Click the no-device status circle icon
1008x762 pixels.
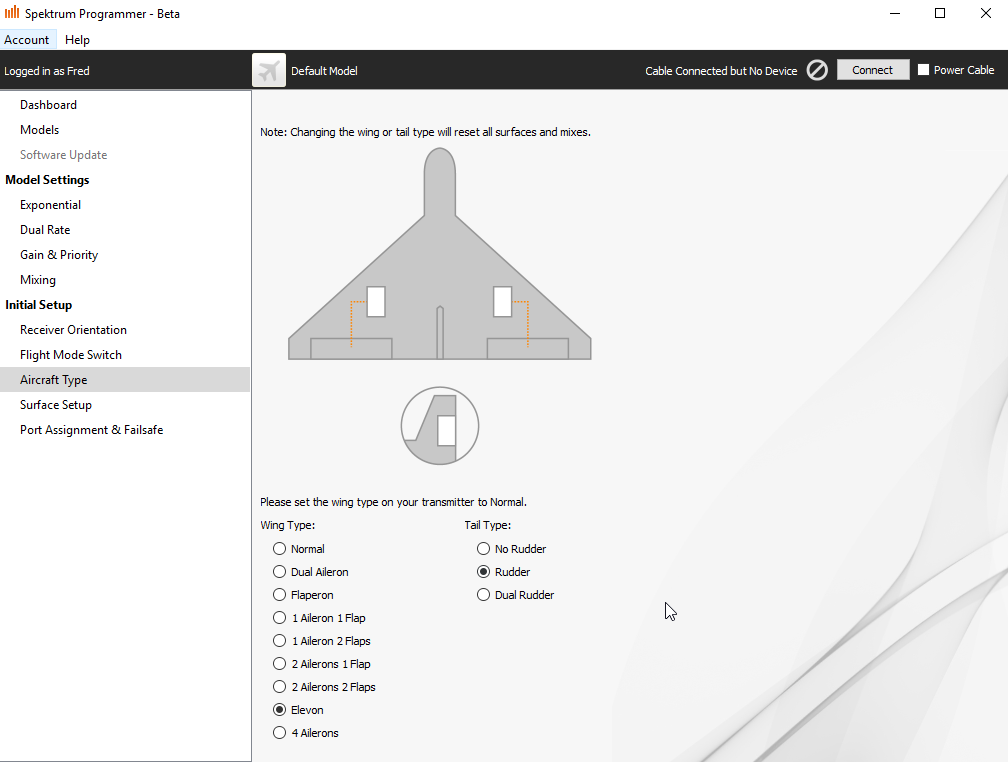pos(817,70)
